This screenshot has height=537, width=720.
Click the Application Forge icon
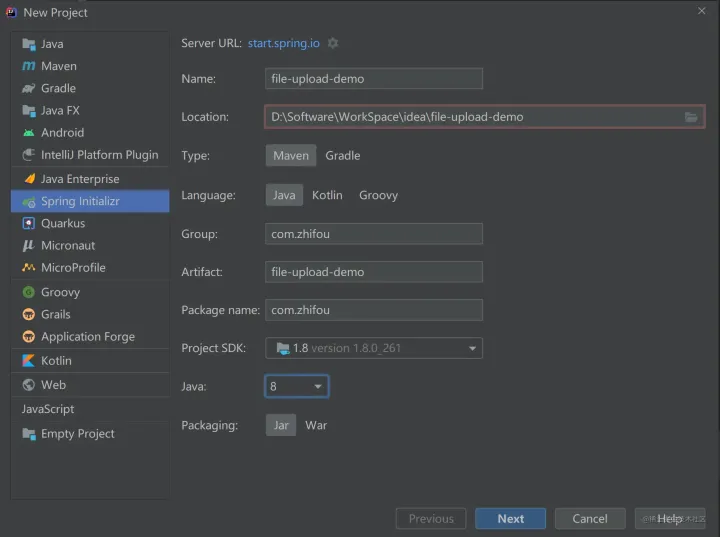pyautogui.click(x=29, y=337)
